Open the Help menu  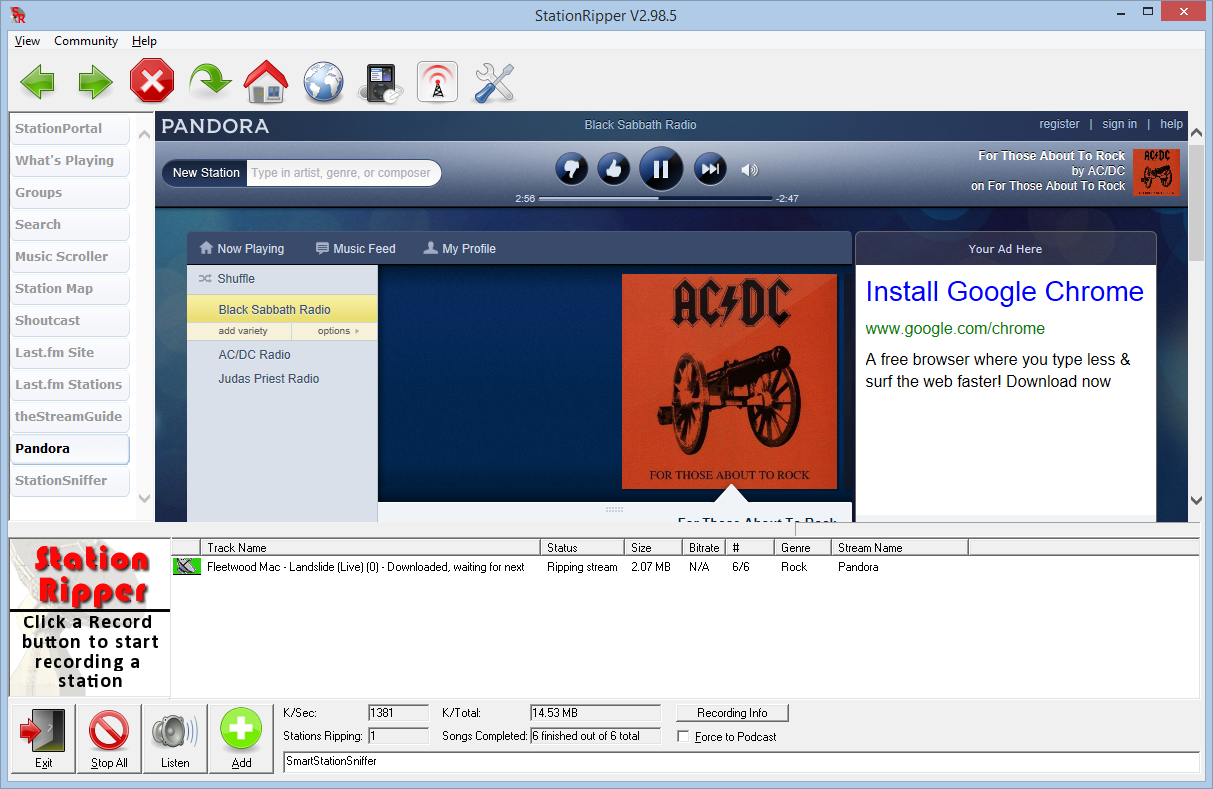(x=144, y=41)
